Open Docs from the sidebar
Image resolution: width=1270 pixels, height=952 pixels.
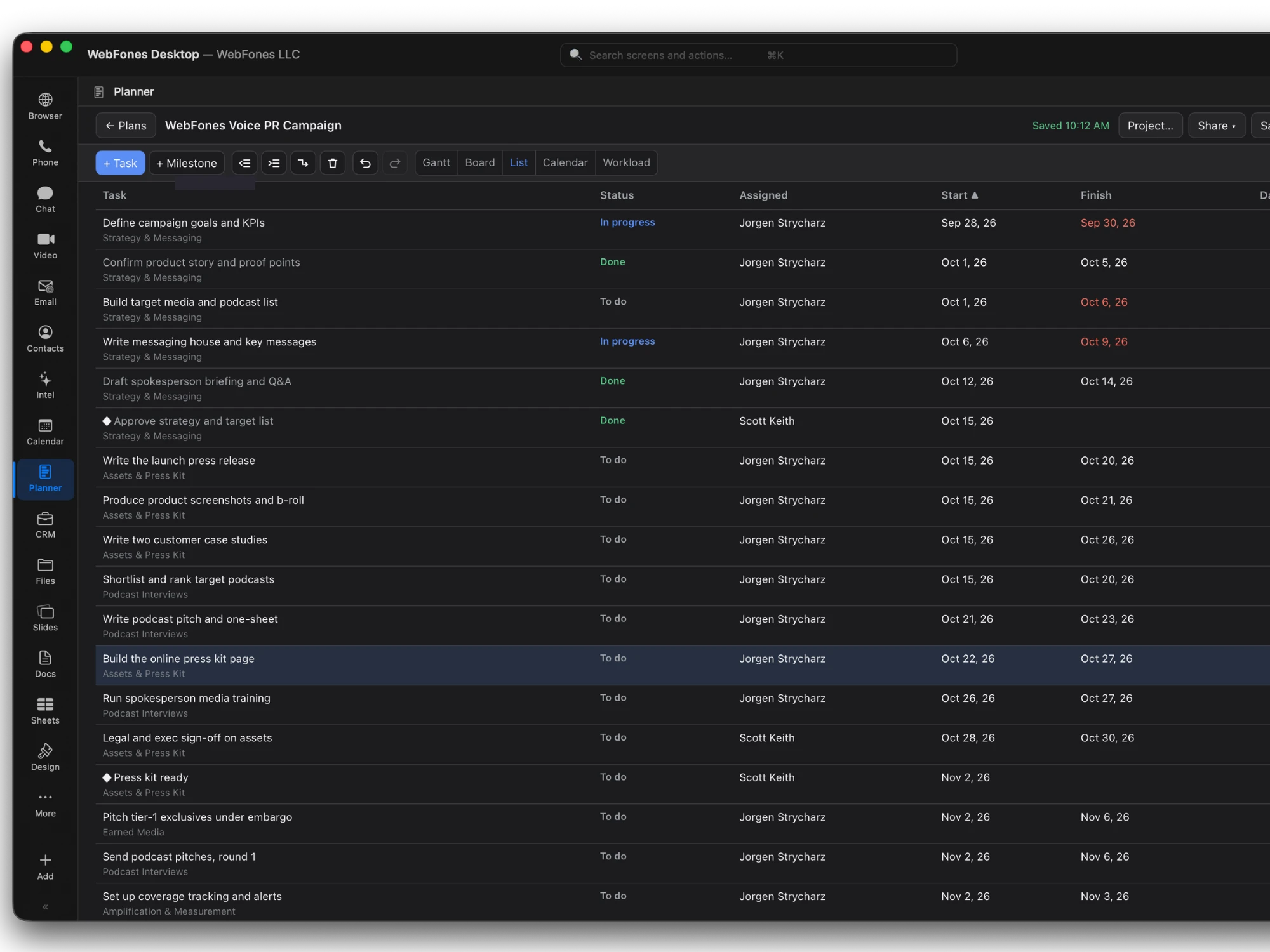(x=45, y=664)
